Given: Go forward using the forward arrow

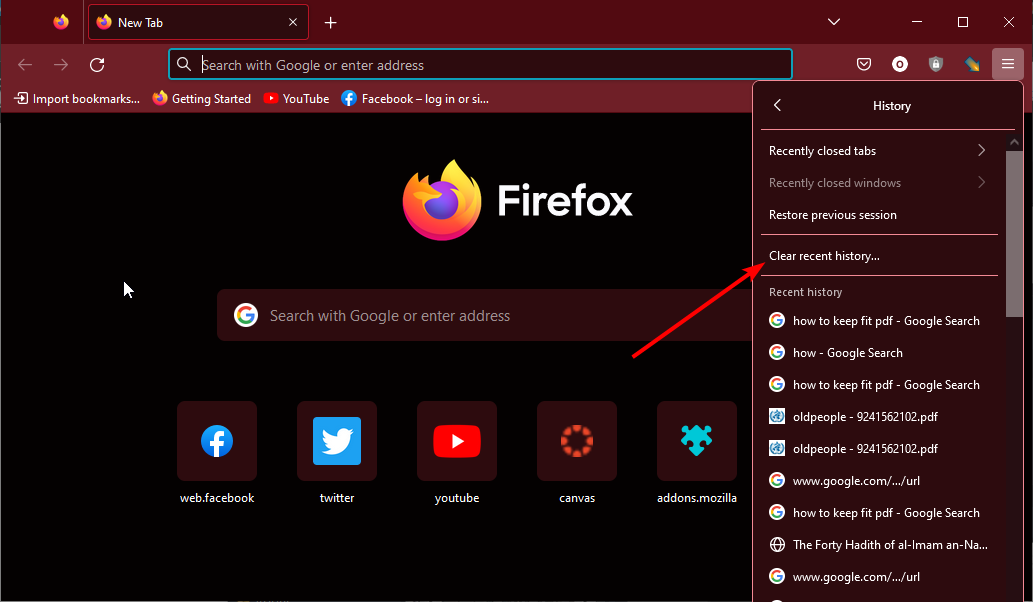Looking at the screenshot, I should pos(61,65).
